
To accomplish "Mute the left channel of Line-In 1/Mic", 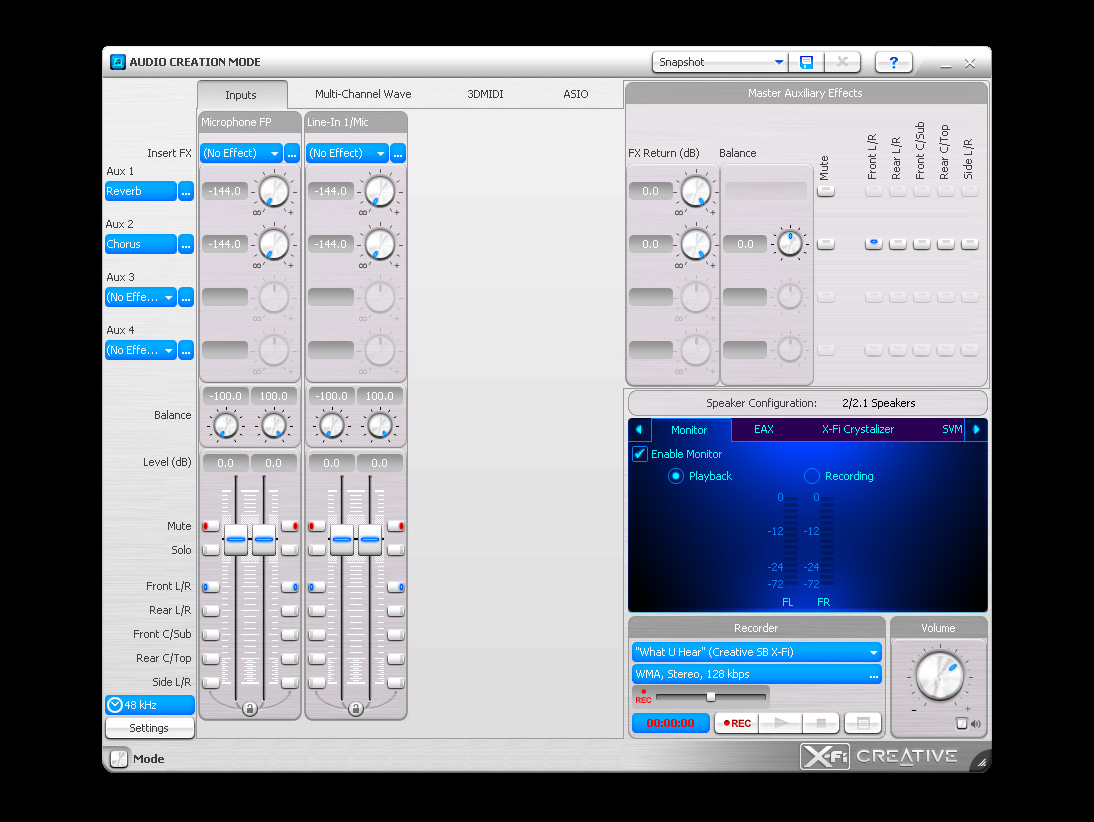I will click(x=316, y=525).
